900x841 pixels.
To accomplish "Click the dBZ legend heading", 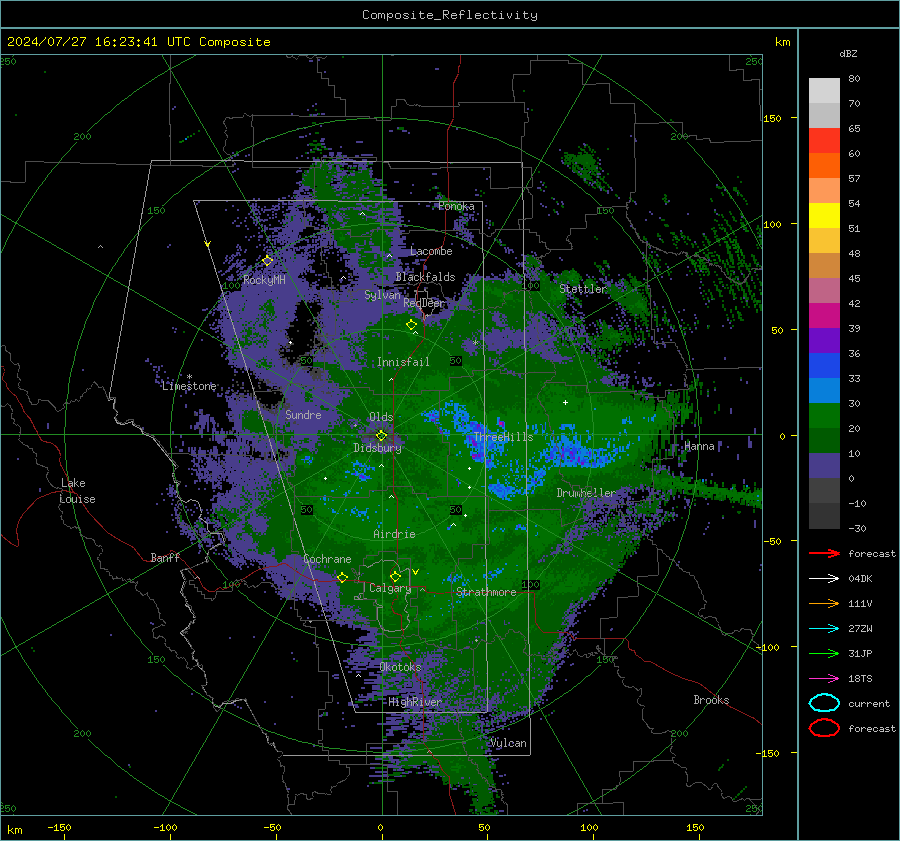I will 848,54.
